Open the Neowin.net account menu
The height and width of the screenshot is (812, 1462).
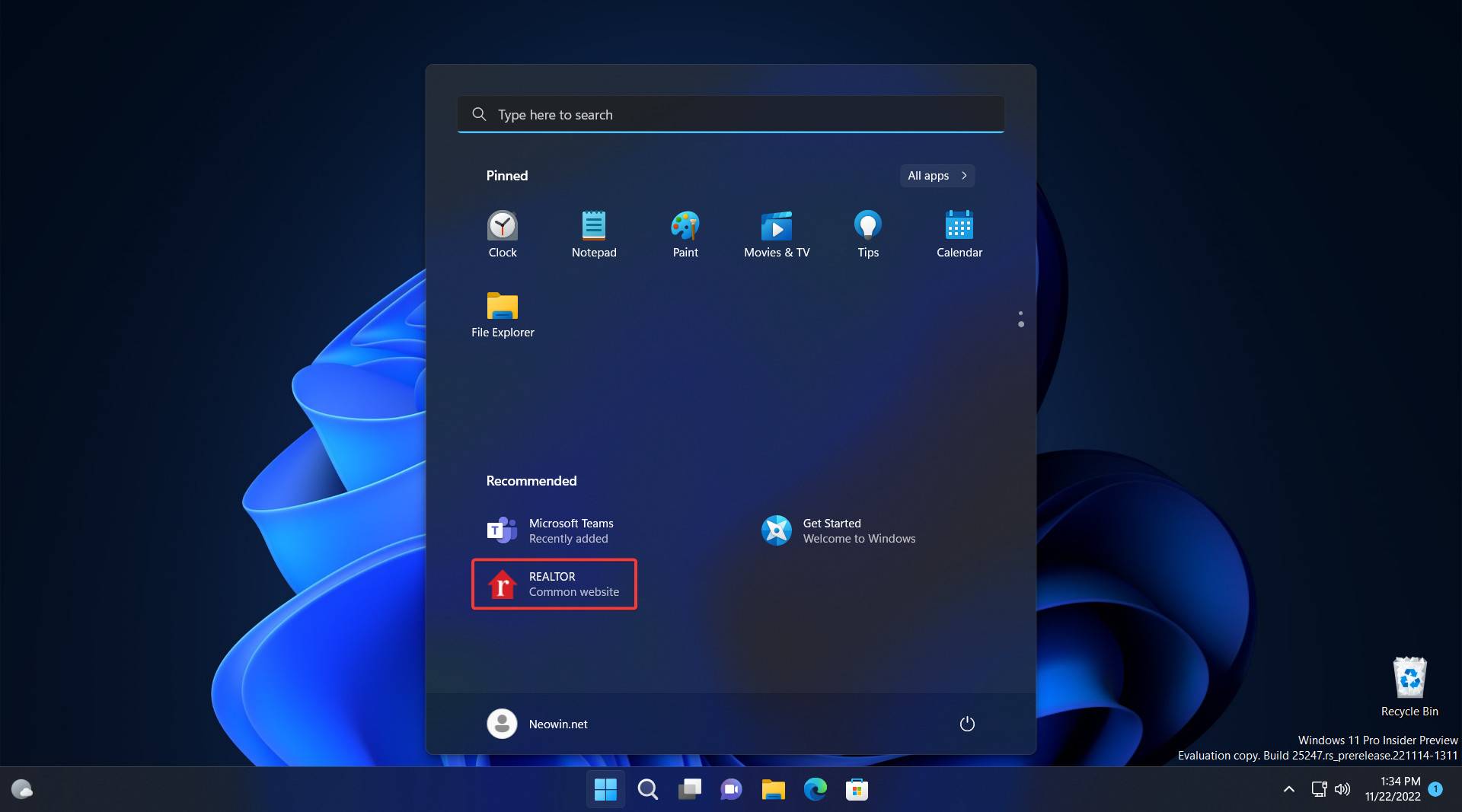pyautogui.click(x=537, y=724)
